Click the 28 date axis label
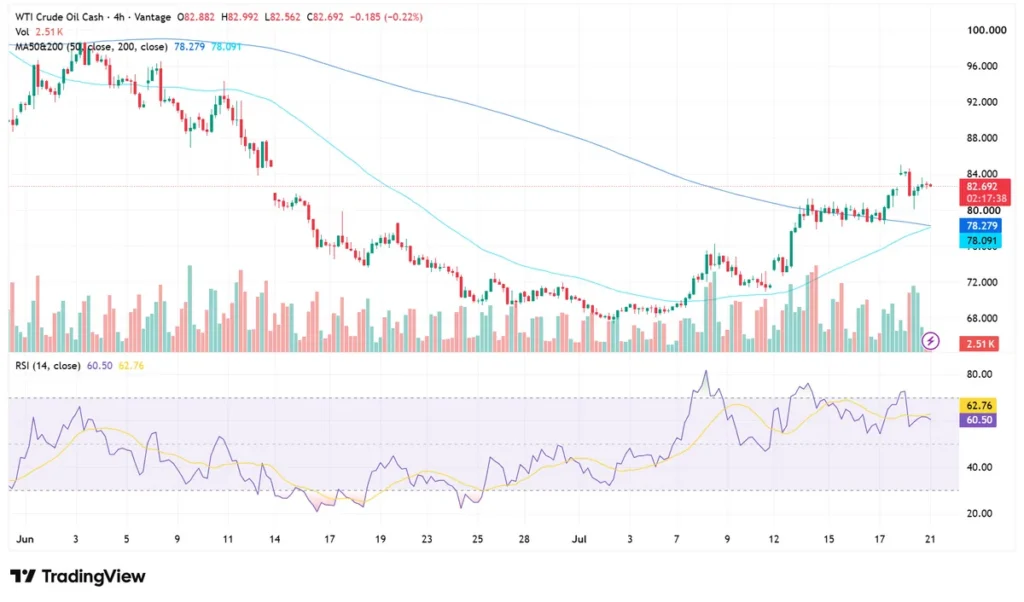 pyautogui.click(x=524, y=539)
